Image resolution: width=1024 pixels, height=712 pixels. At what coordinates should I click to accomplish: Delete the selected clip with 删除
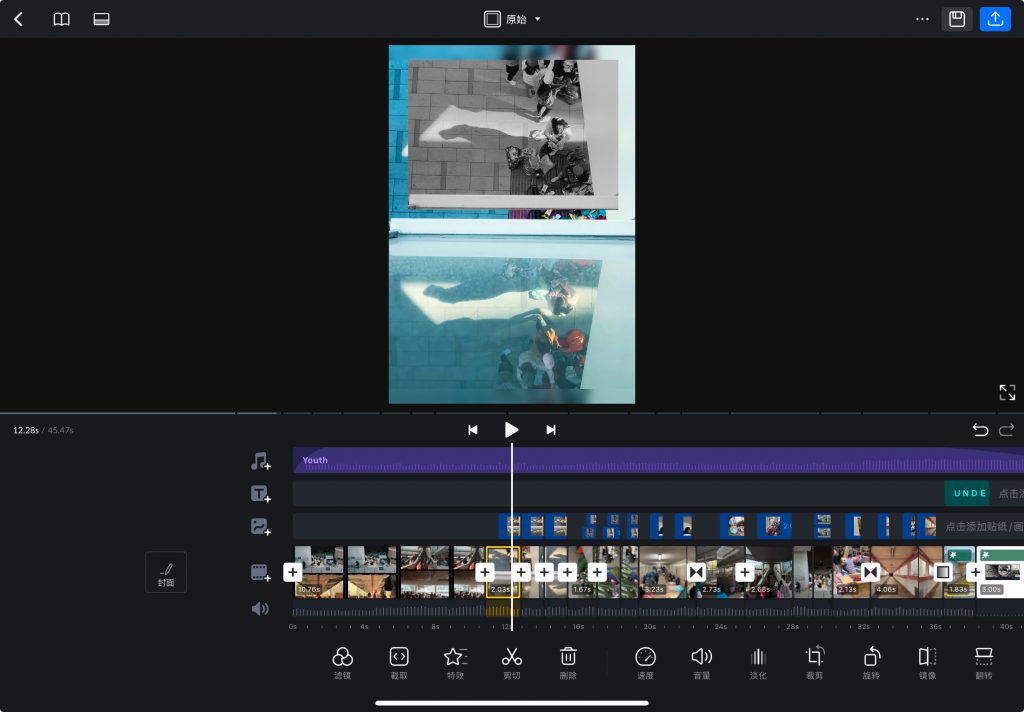click(x=568, y=663)
